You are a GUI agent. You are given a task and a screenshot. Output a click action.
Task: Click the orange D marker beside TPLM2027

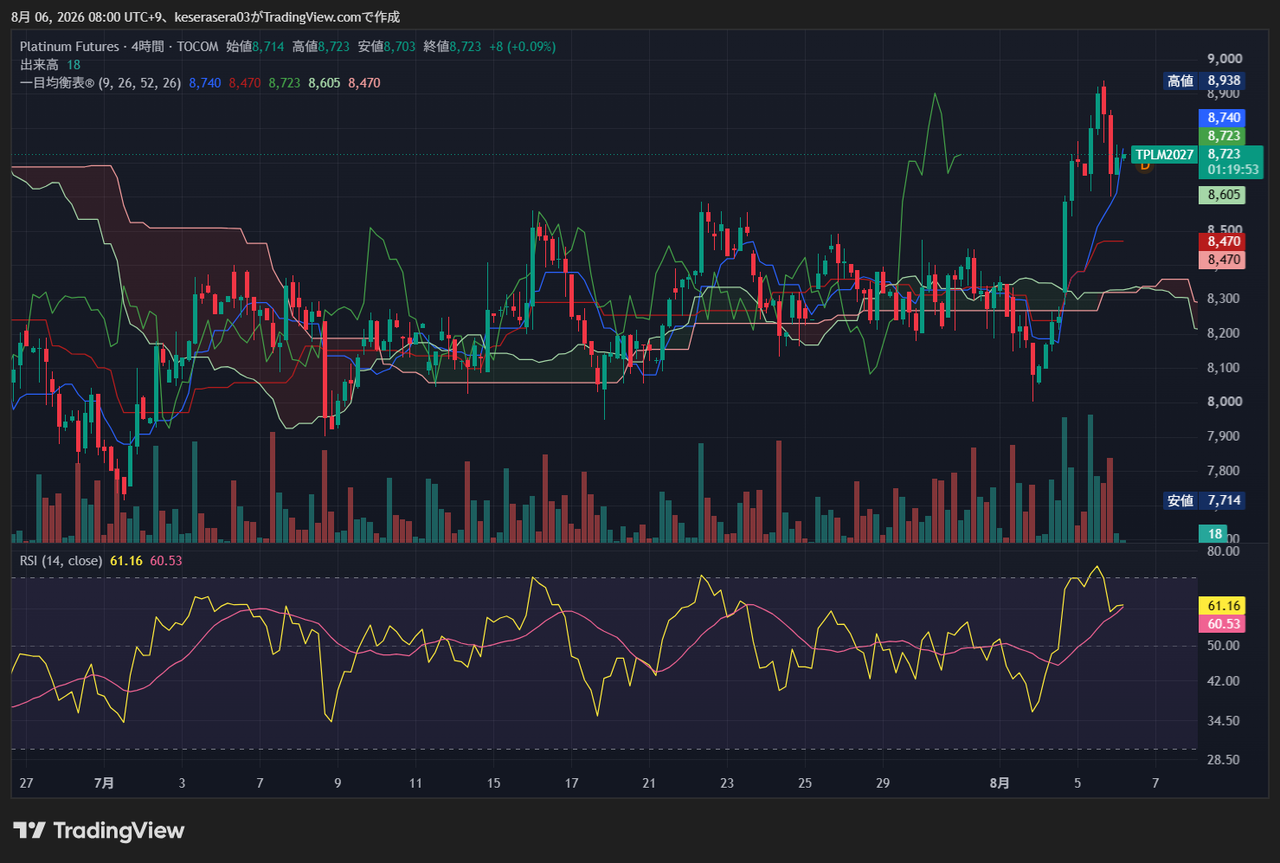tap(1144, 165)
